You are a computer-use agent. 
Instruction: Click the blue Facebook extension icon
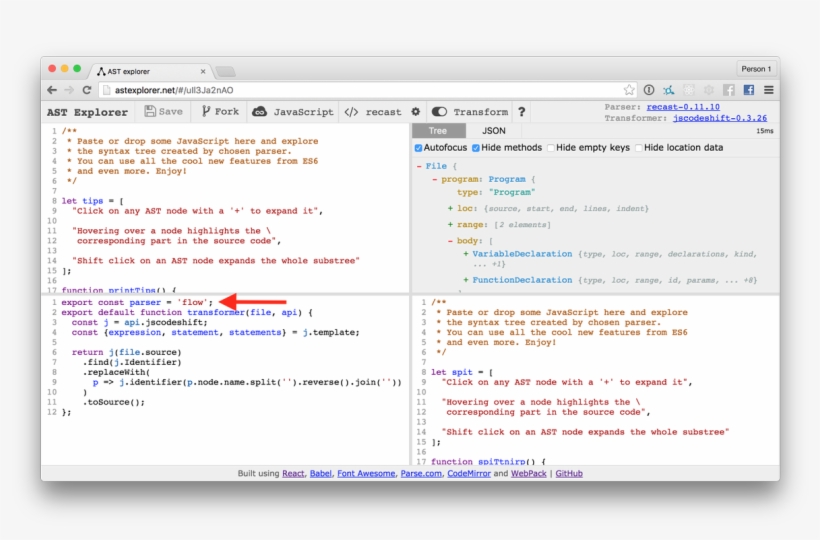[x=749, y=90]
